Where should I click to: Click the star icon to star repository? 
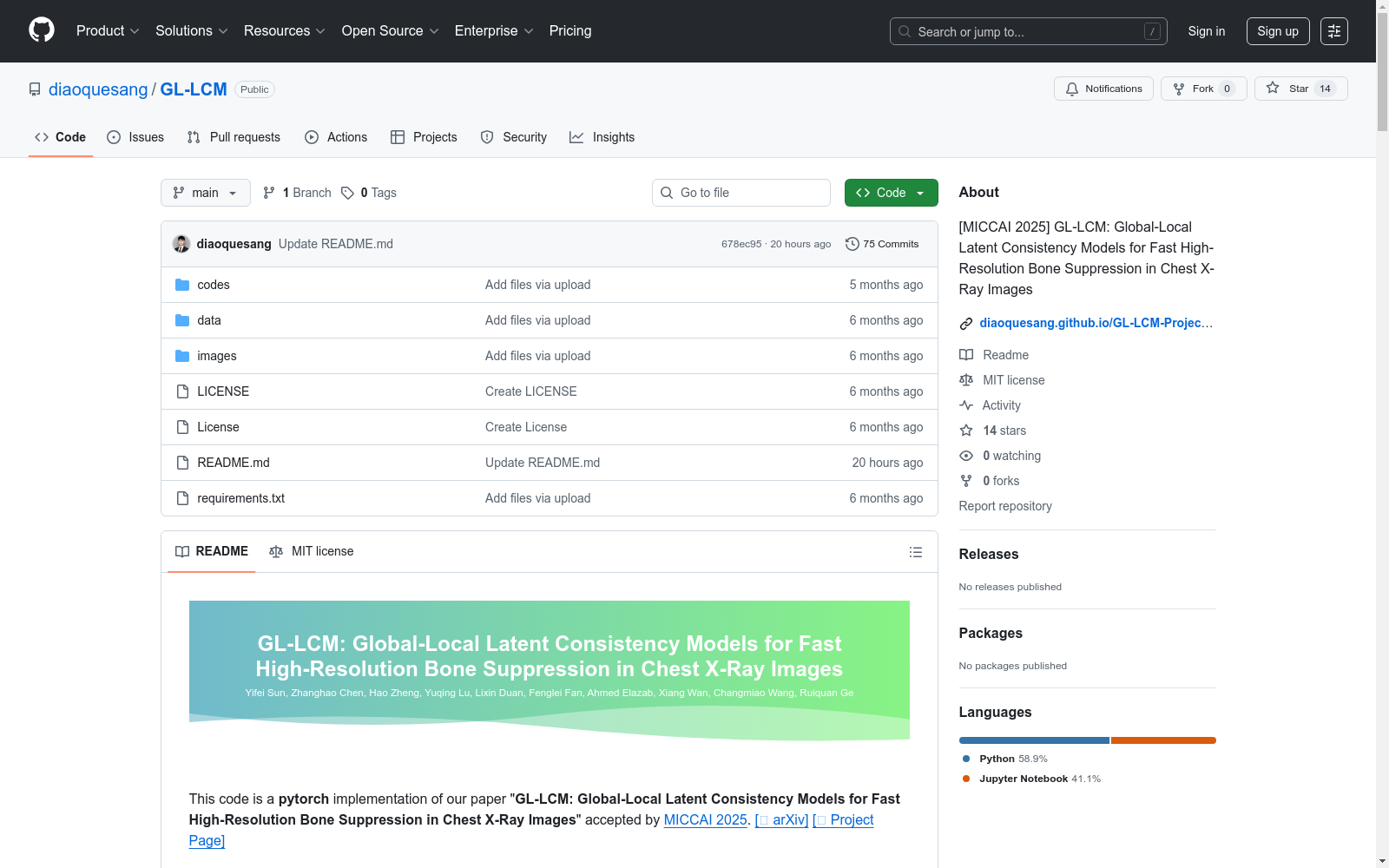point(1273,88)
